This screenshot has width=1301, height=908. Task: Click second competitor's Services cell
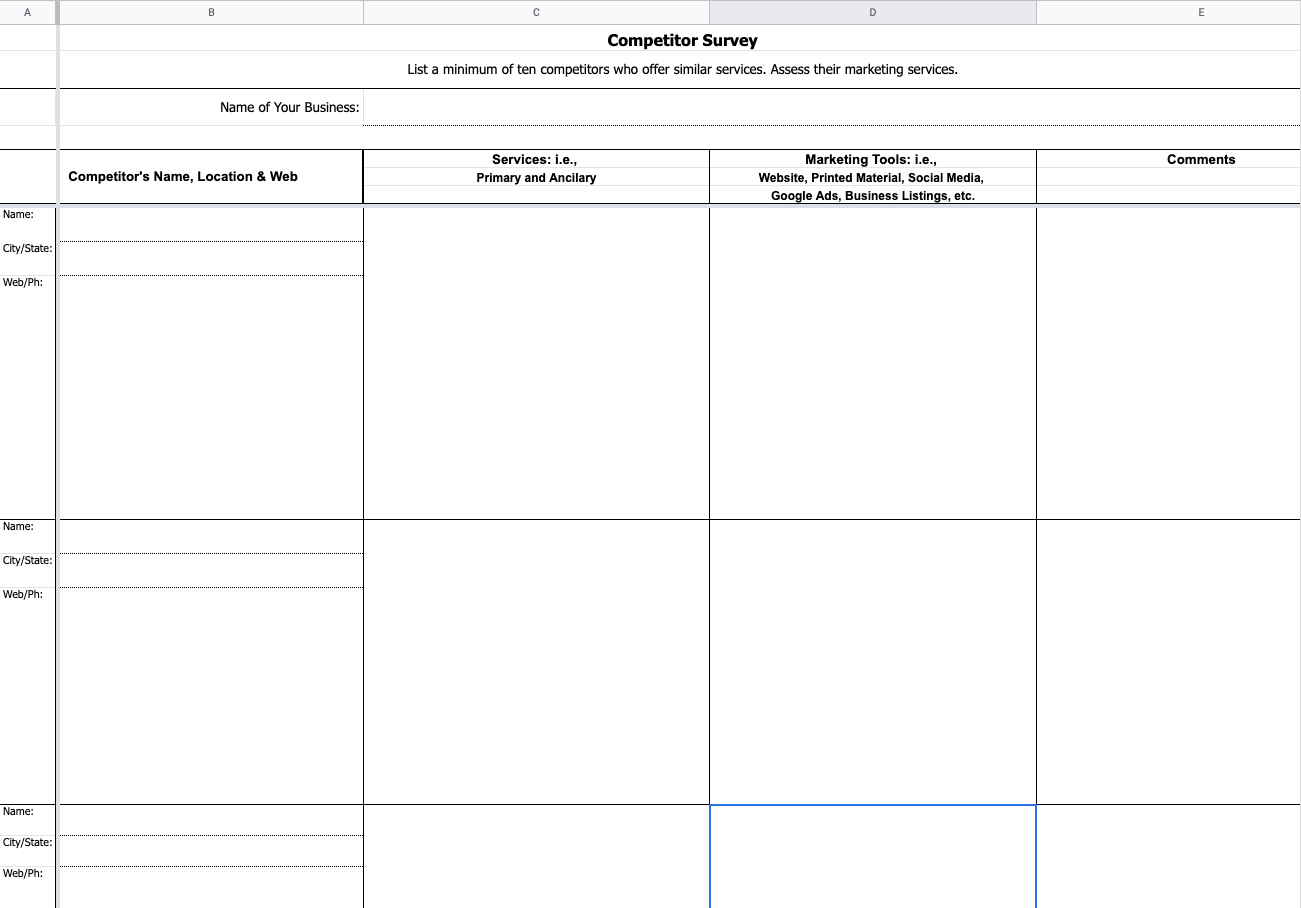tap(536, 662)
